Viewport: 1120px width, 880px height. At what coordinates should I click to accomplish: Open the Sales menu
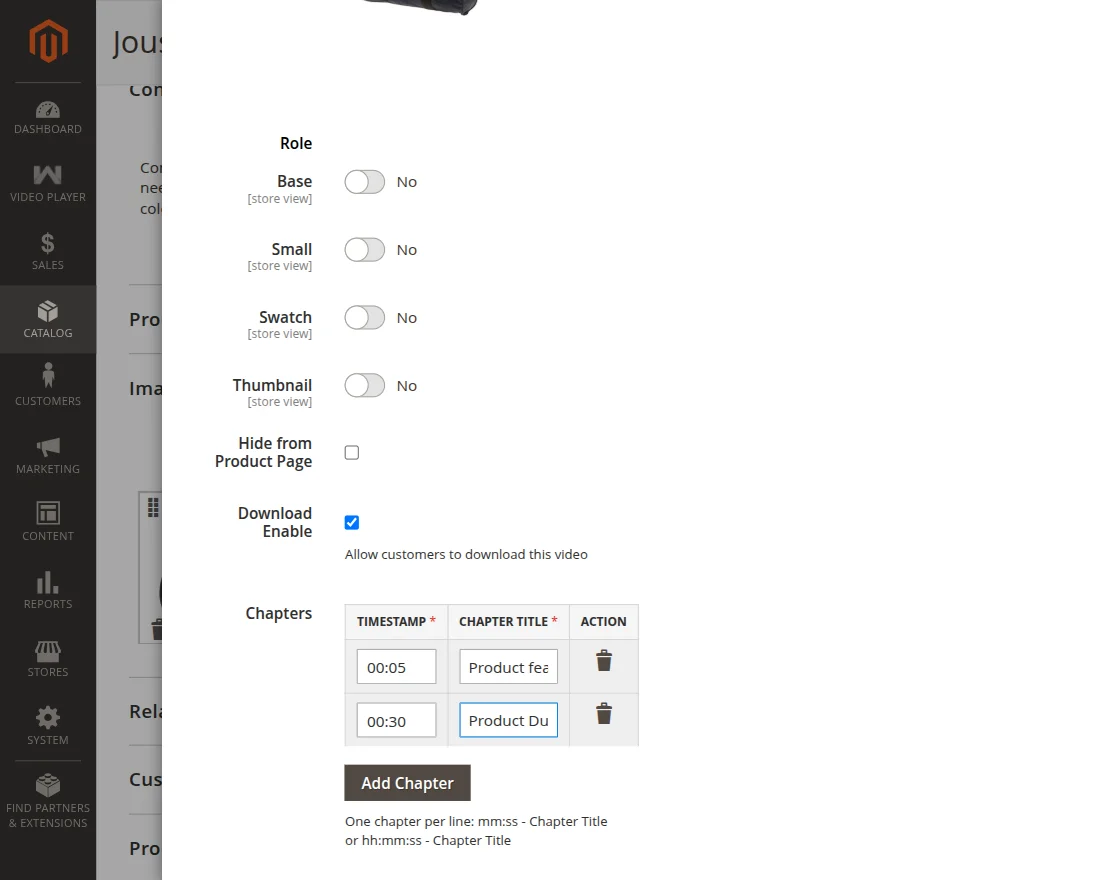(x=48, y=251)
